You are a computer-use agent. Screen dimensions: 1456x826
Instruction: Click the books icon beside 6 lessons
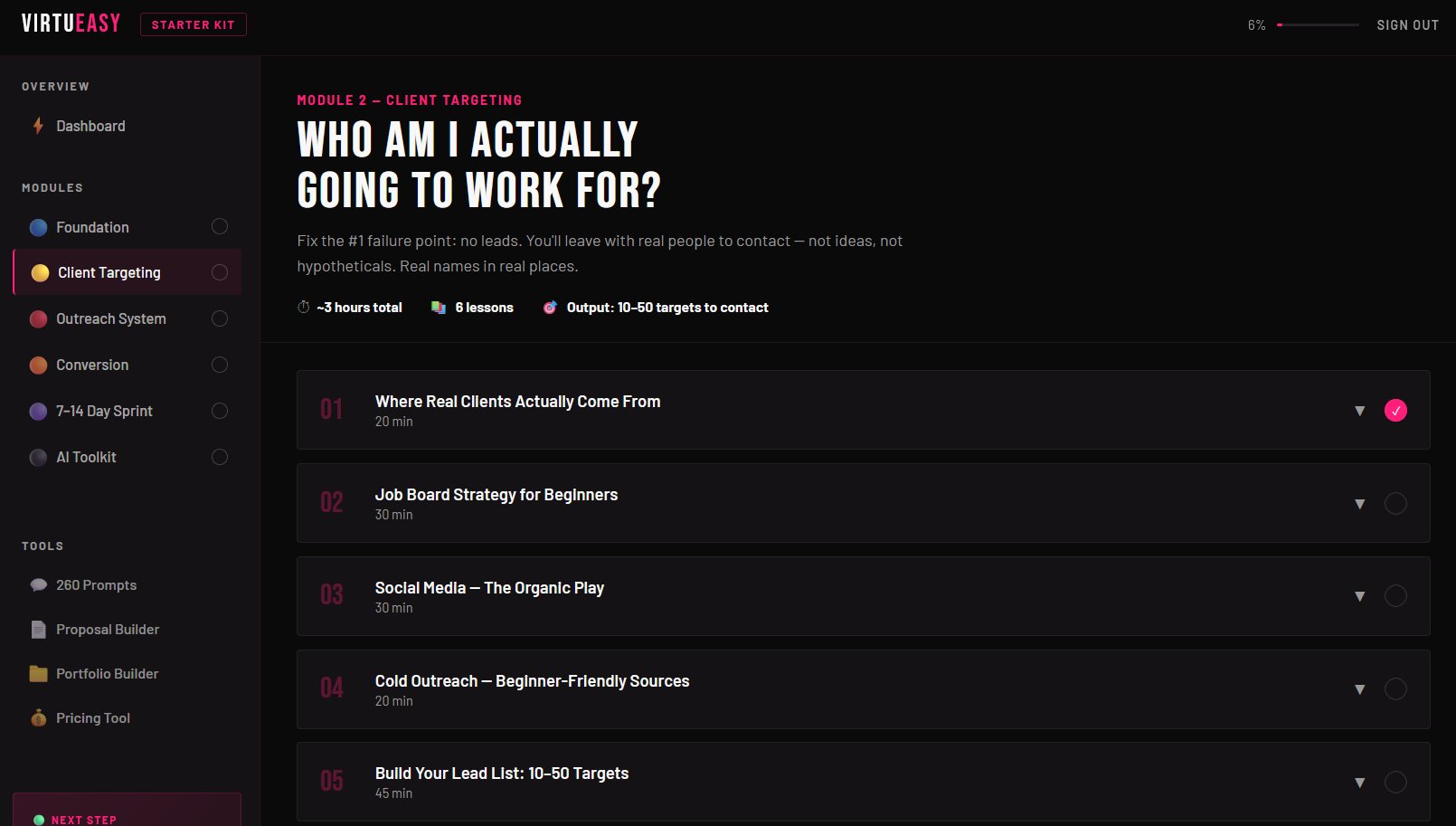tap(439, 307)
